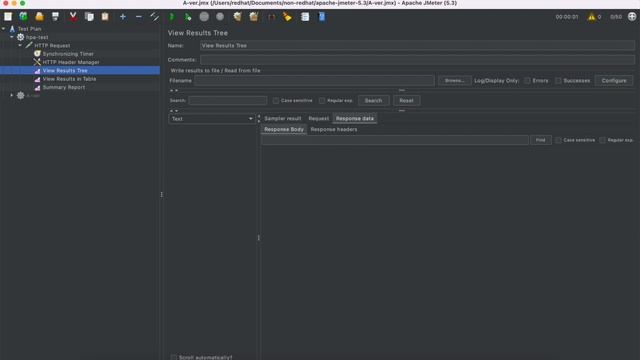Screen dimensions: 640x360
Task: Open the Help toolbar icon
Action: point(322,17)
